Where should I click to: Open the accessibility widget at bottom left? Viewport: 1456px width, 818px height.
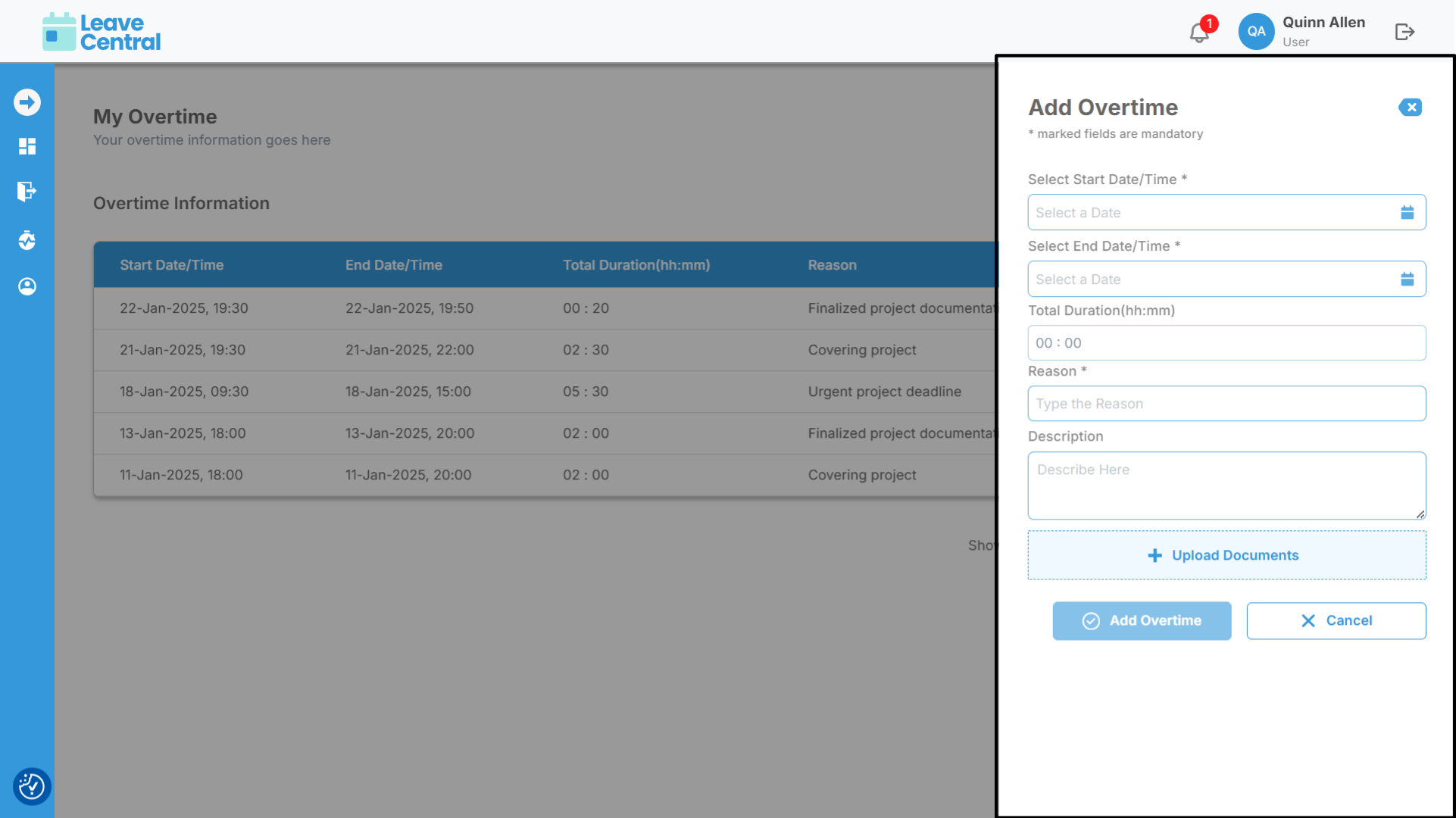32,786
